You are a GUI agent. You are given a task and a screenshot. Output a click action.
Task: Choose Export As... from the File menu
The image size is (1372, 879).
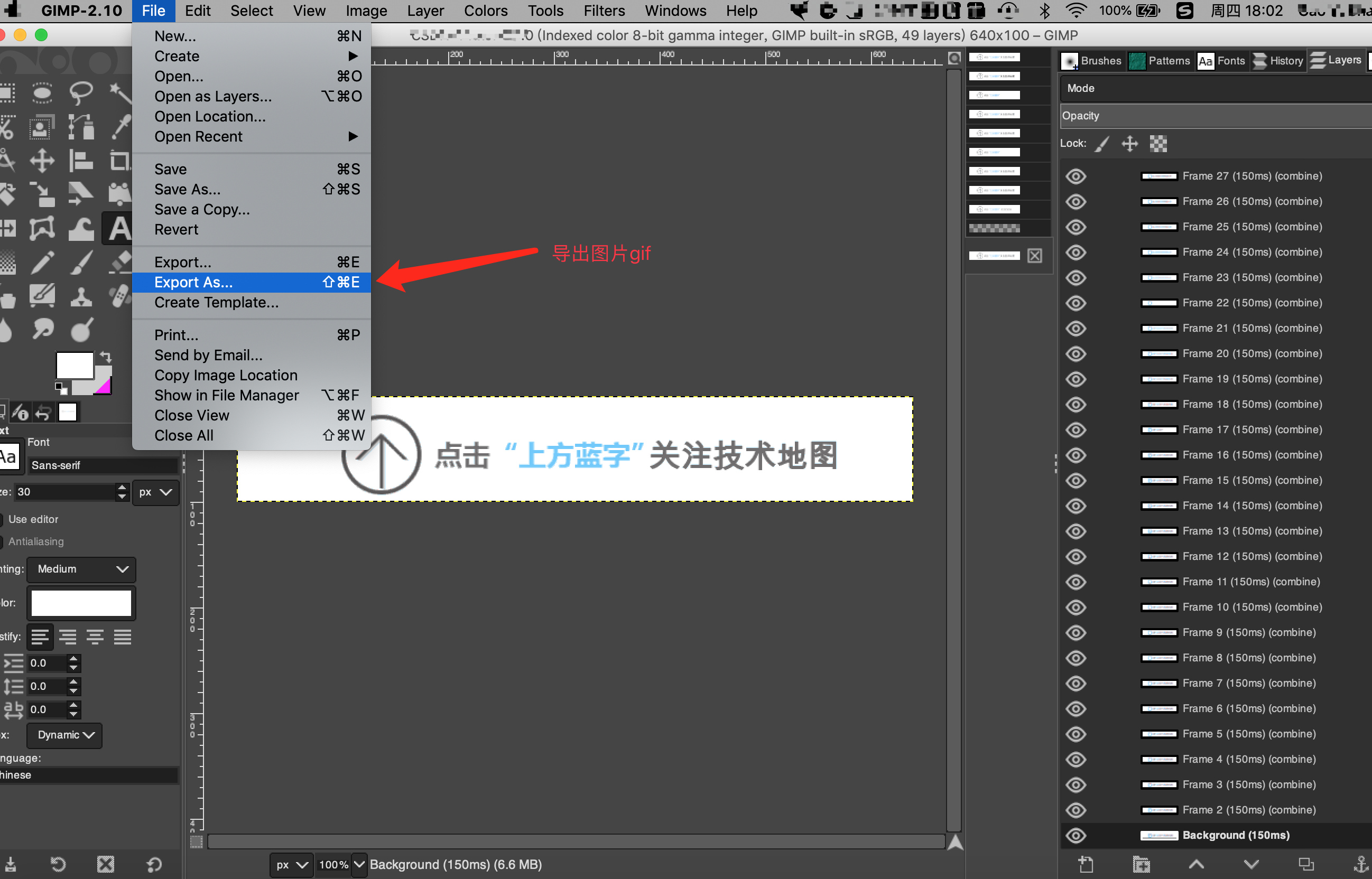point(193,283)
